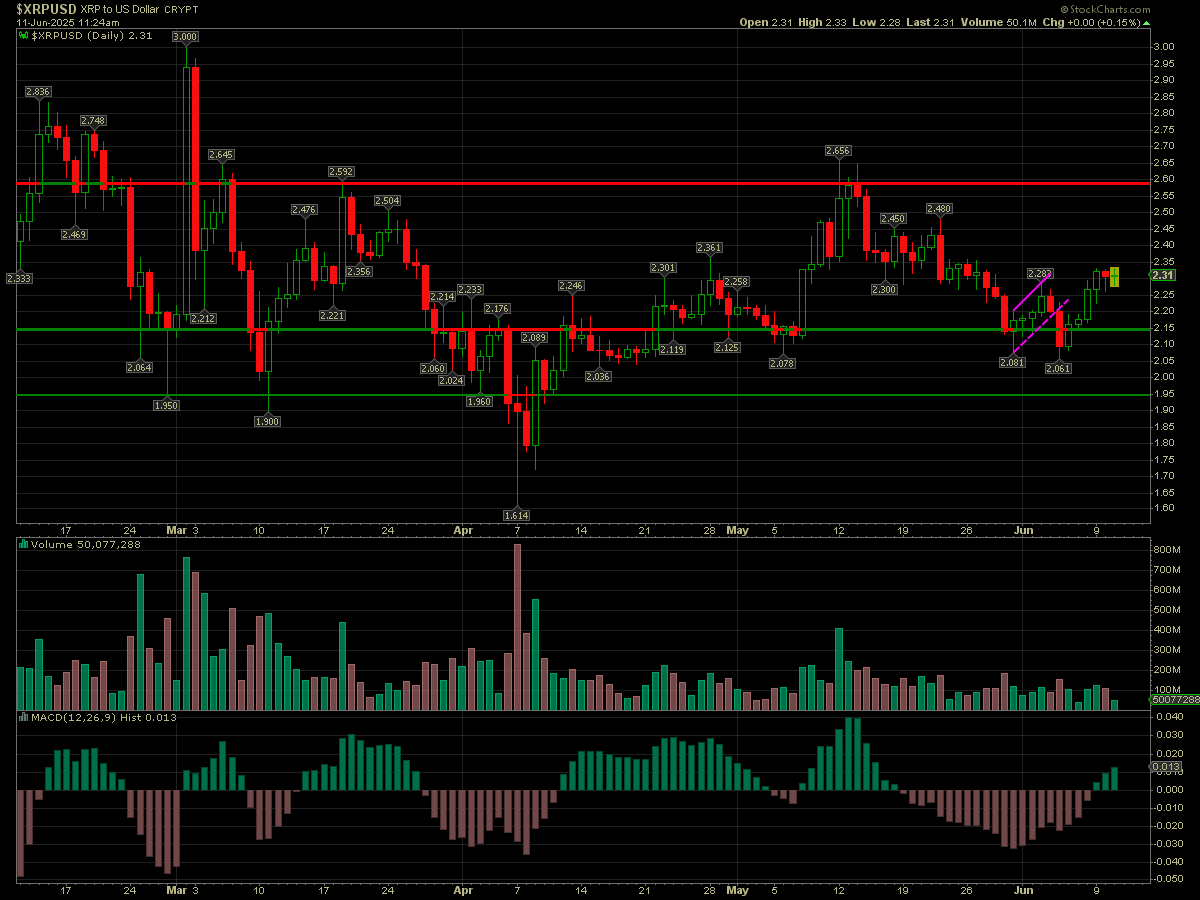This screenshot has height=900, width=1200.
Task: Click the solid magenta trendline near 2.283
Action: point(1031,292)
